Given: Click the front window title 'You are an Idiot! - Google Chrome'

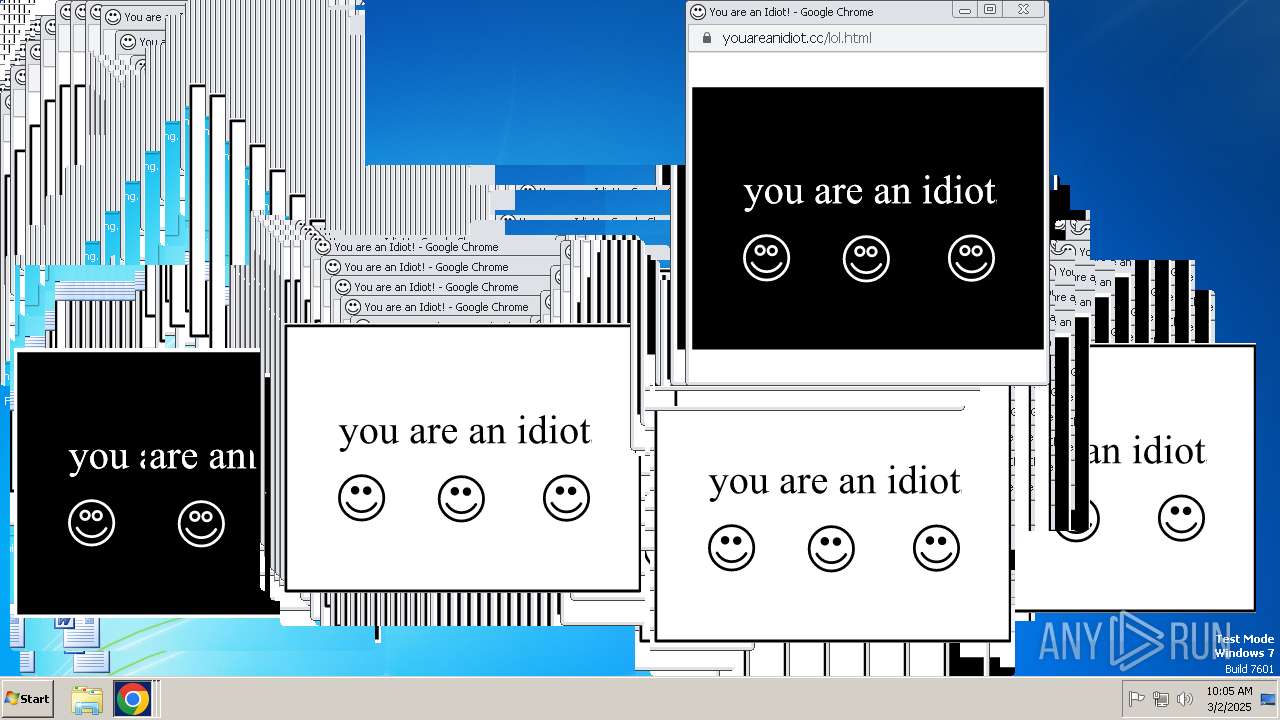Looking at the screenshot, I should (791, 12).
